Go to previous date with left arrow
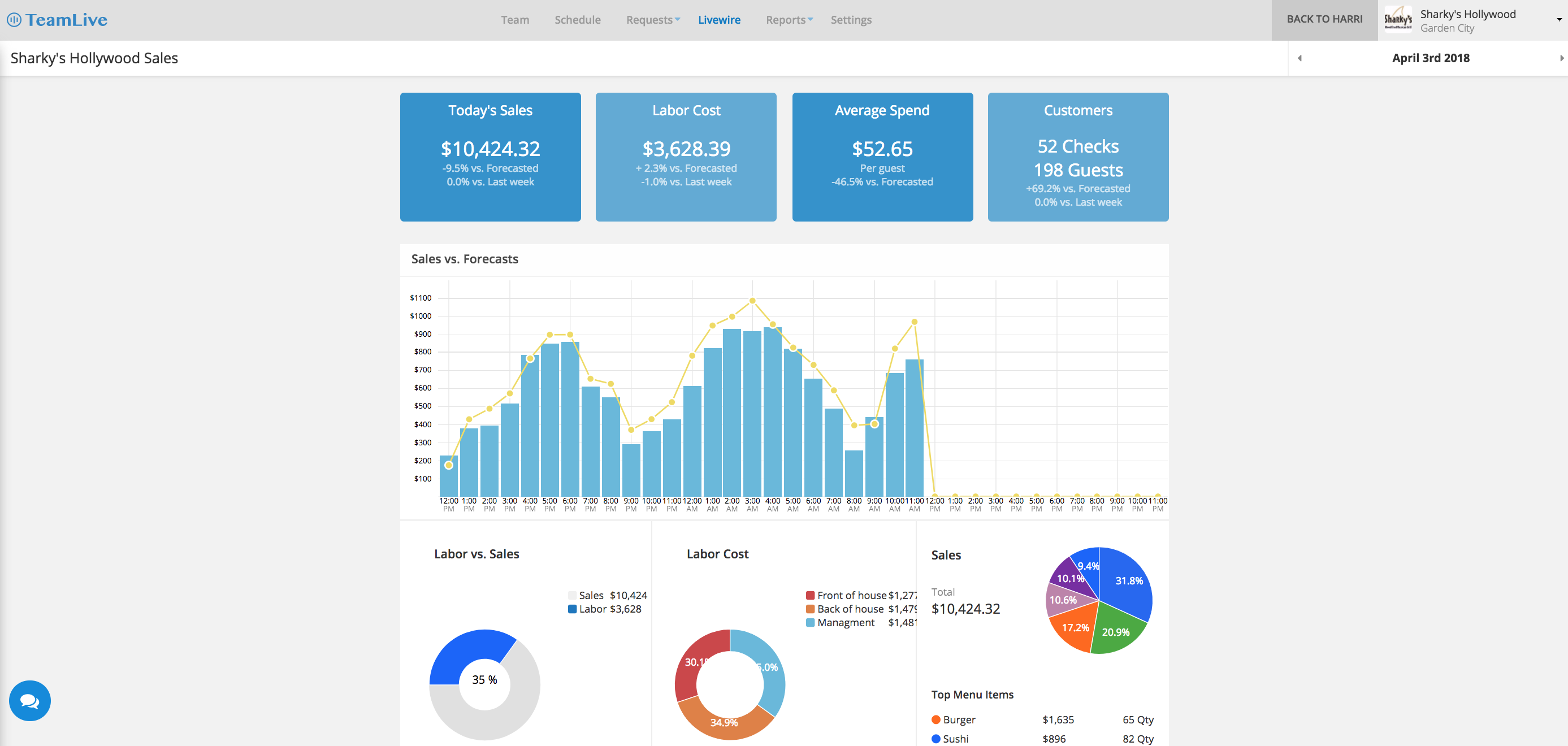 [x=1300, y=58]
